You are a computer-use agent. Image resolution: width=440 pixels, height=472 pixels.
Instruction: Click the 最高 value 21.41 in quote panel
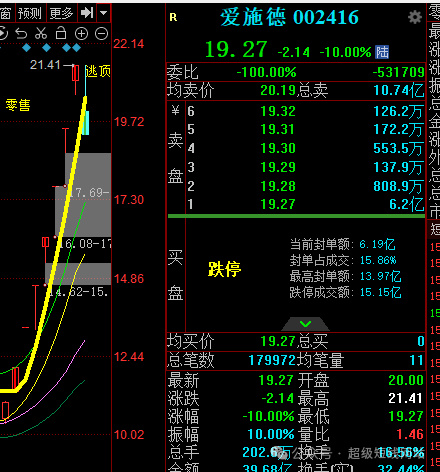click(406, 398)
